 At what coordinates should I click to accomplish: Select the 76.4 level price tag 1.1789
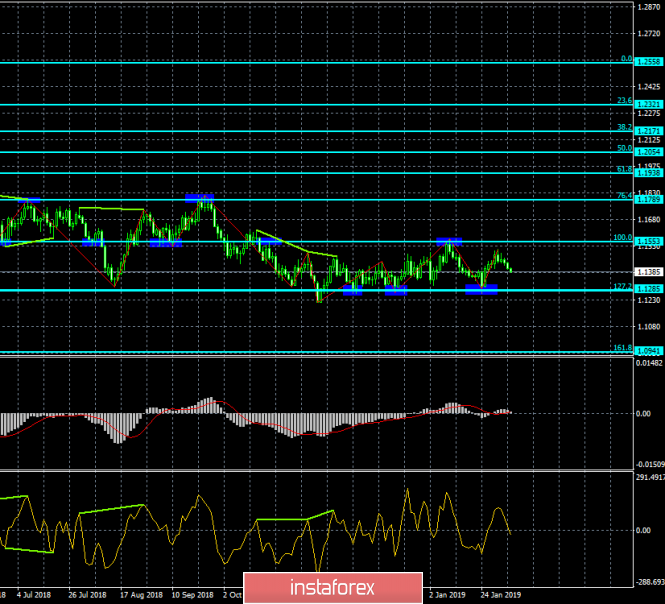[649, 199]
